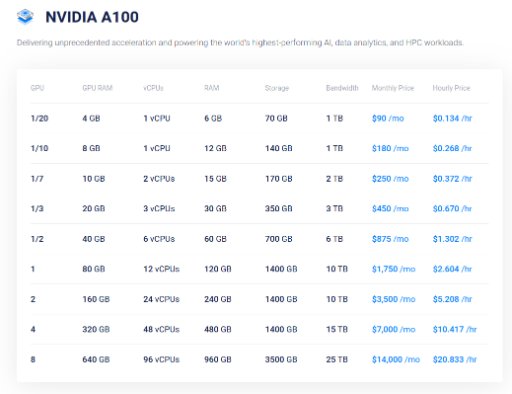Choose the $10.417 /hr four-GPU rate
This screenshot has width=512, height=394.
pos(455,329)
